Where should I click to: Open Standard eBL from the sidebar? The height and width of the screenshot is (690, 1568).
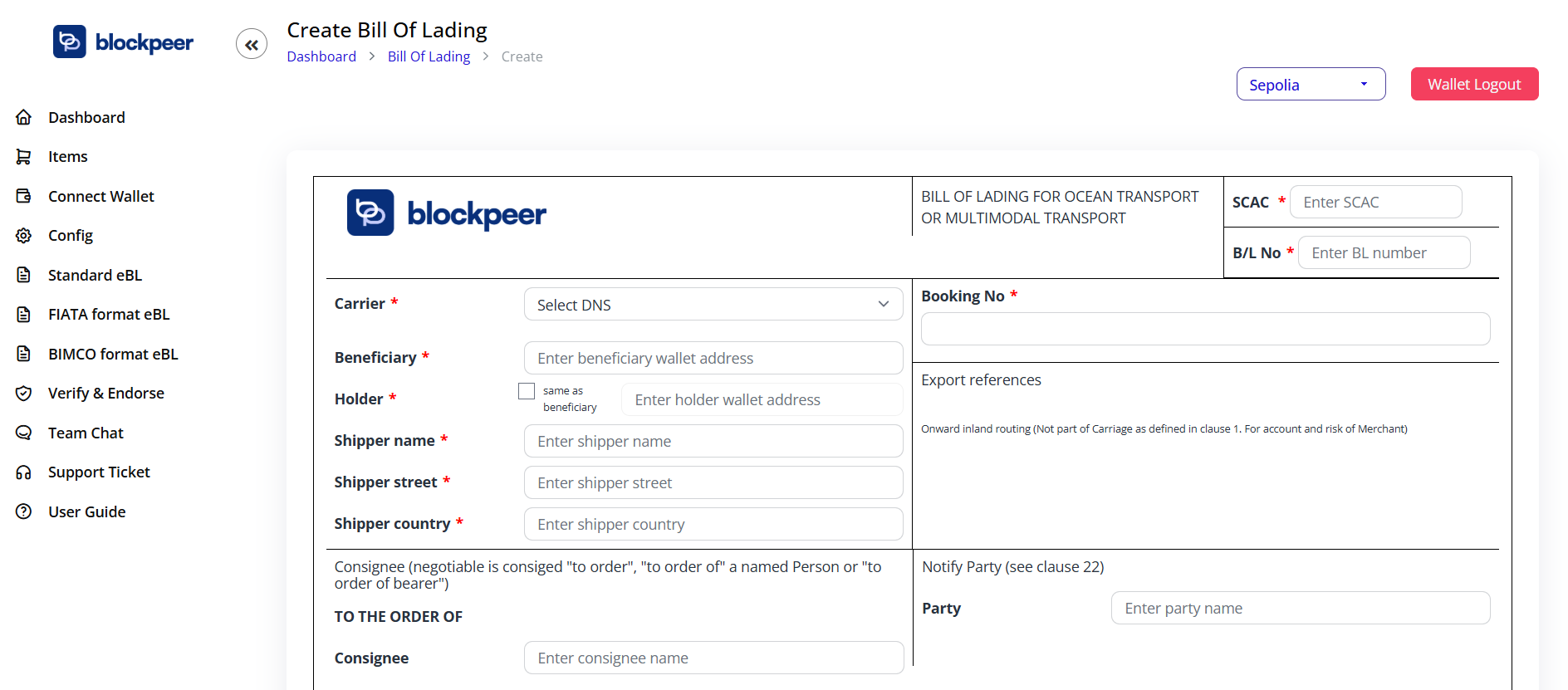pyautogui.click(x=95, y=275)
